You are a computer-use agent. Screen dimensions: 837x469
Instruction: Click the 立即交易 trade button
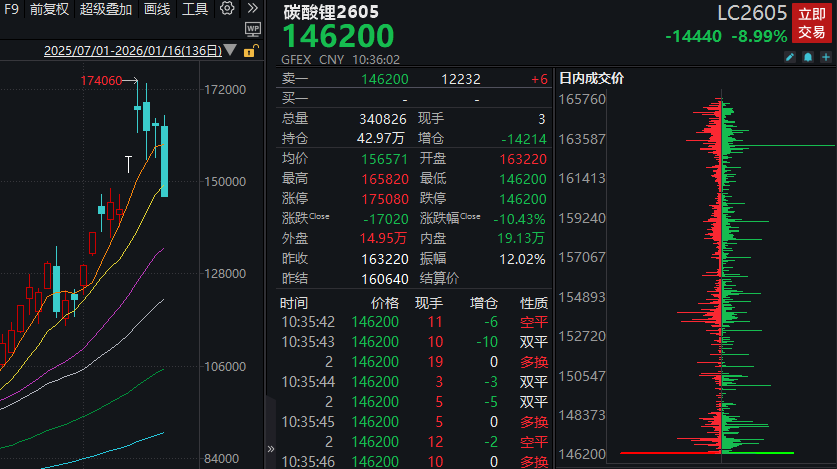point(810,24)
